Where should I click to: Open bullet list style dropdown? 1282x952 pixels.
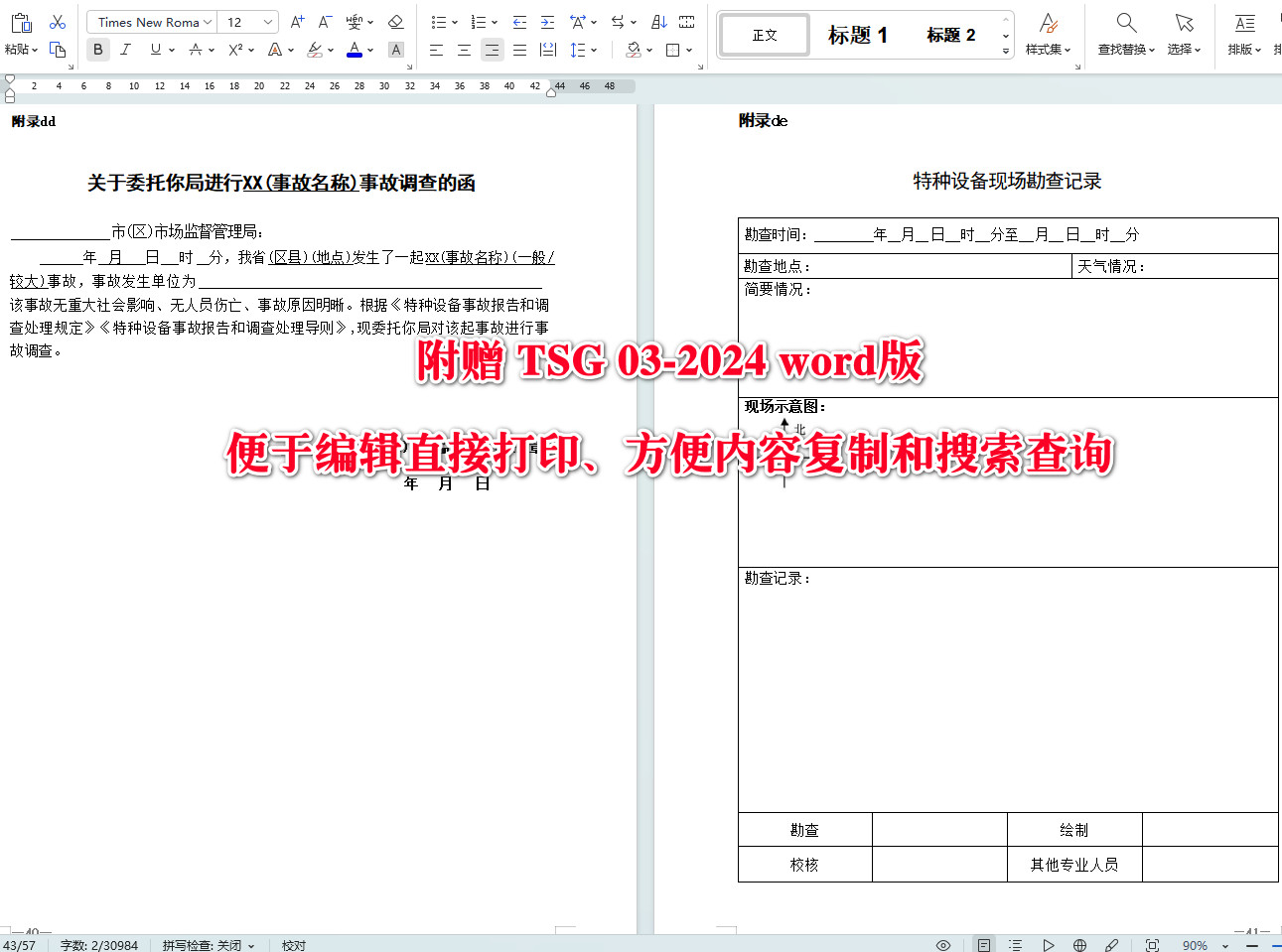point(455,22)
